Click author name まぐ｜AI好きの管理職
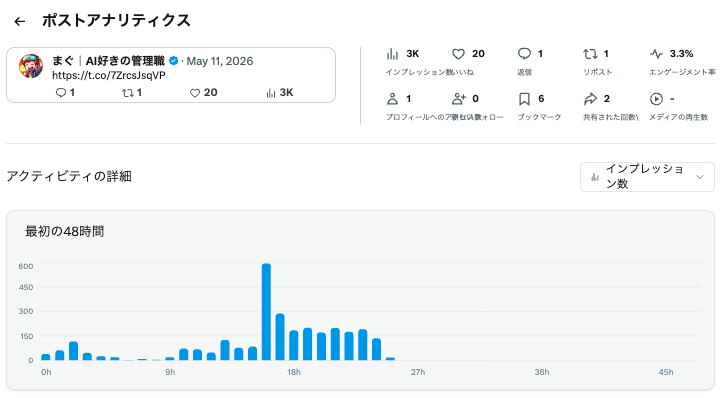 (x=108, y=61)
